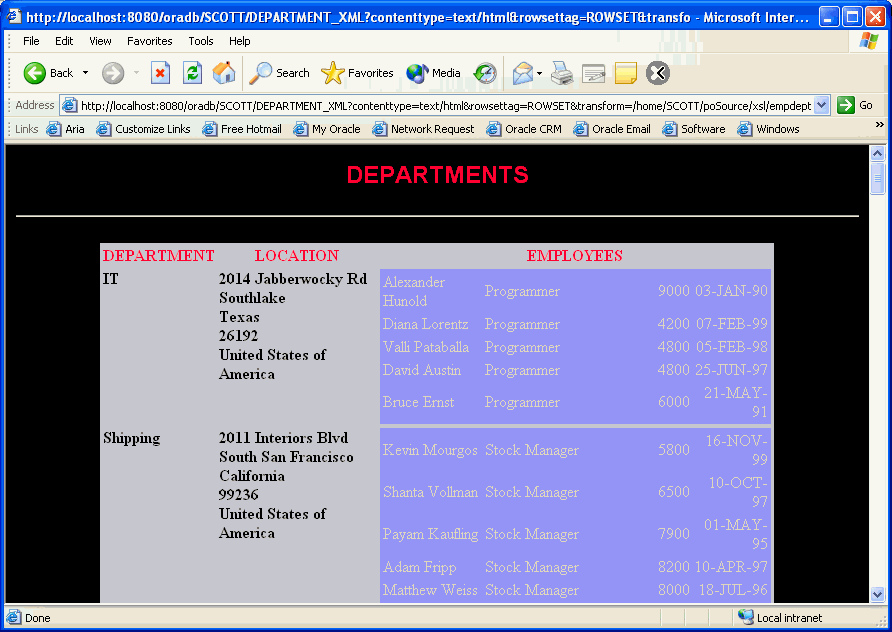The width and height of the screenshot is (892, 632).
Task: Go to the Home page icon
Action: 224,73
